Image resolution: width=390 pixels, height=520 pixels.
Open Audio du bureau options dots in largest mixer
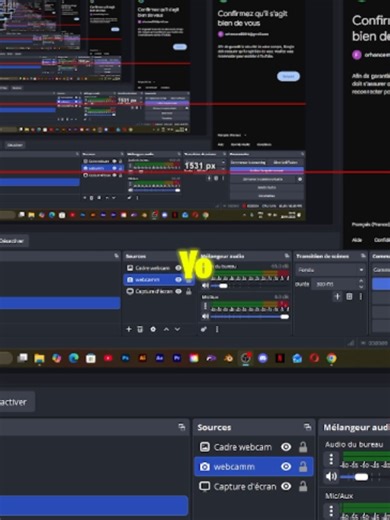tap(331, 459)
